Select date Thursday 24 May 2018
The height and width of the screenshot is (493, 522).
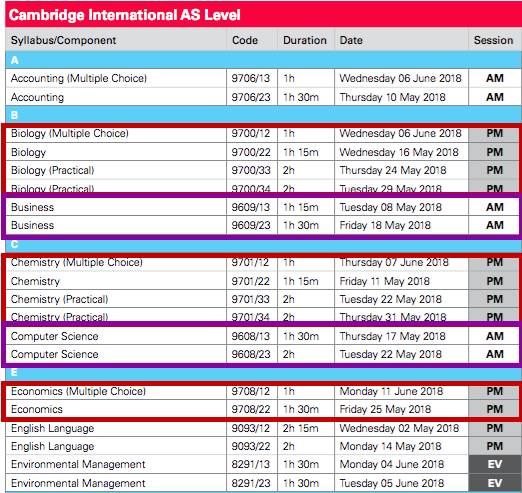click(393, 170)
